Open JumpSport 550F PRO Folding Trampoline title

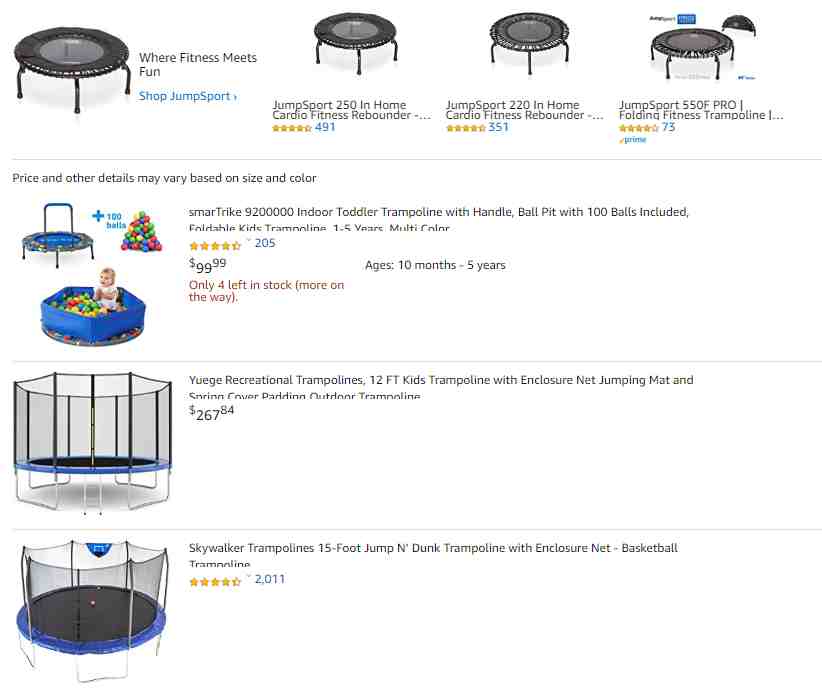click(701, 110)
